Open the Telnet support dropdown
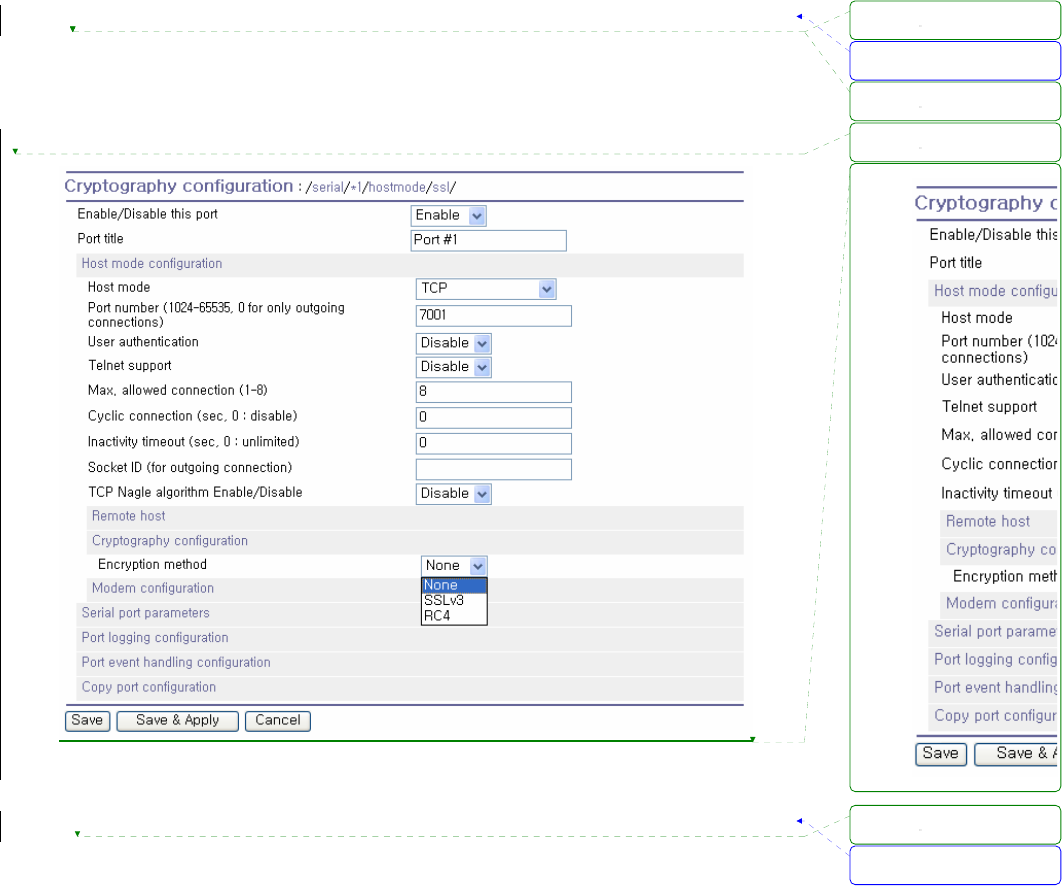This screenshot has height=886, width=1062. tap(453, 367)
